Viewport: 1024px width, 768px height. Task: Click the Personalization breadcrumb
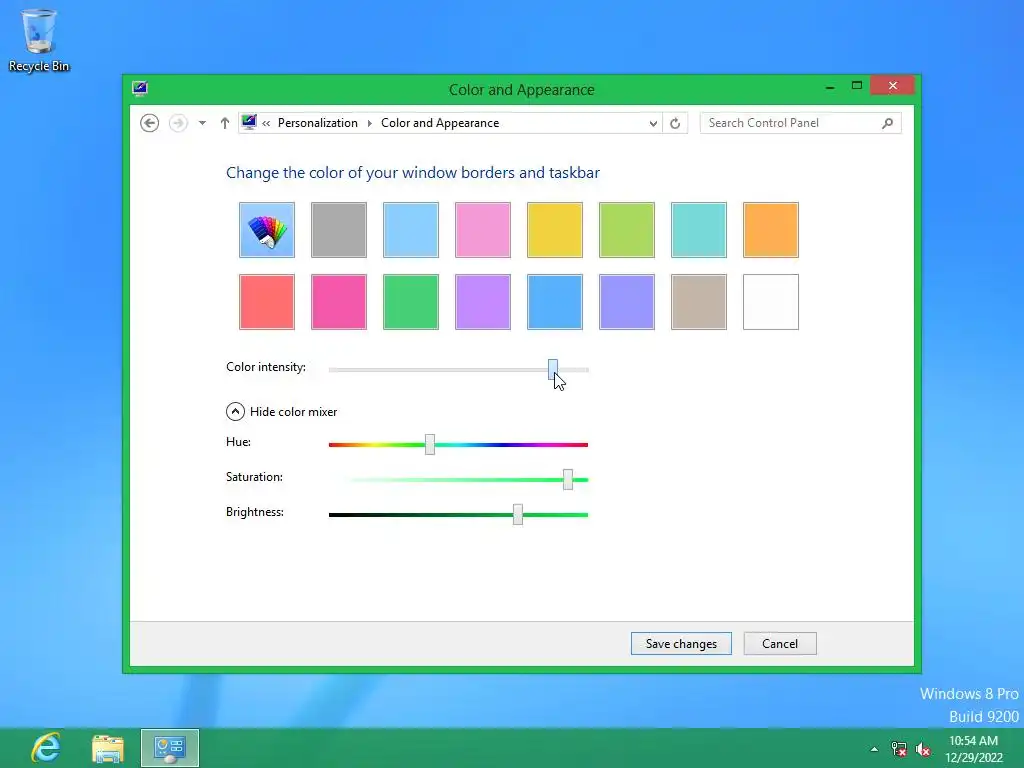point(317,123)
